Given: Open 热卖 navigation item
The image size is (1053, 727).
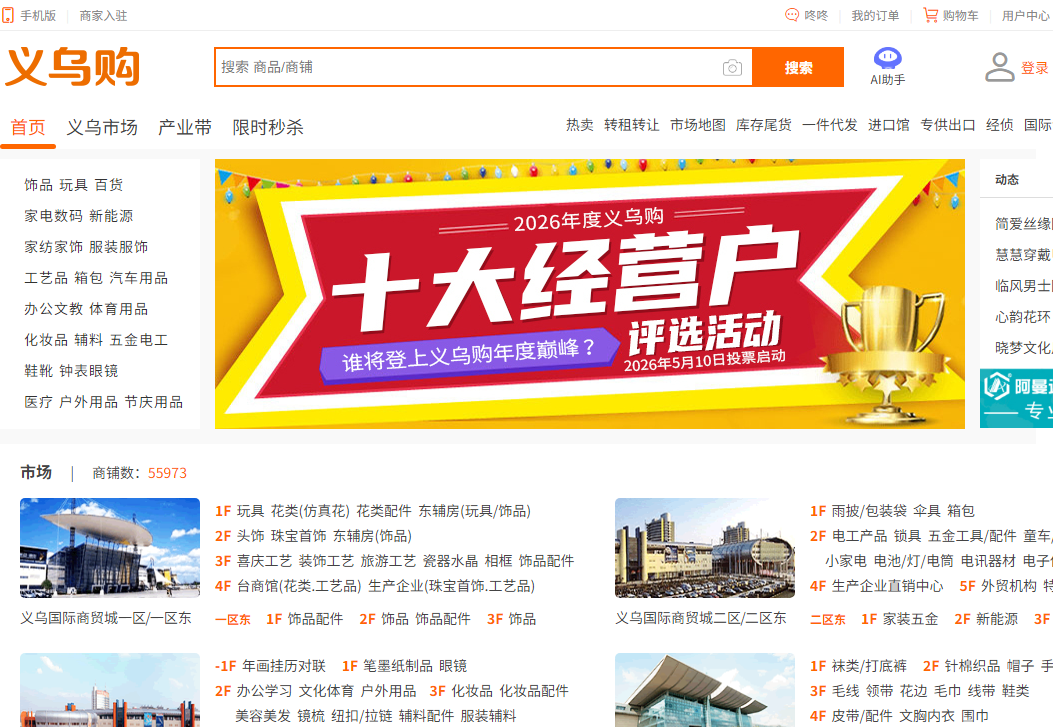Looking at the screenshot, I should click(x=580, y=125).
